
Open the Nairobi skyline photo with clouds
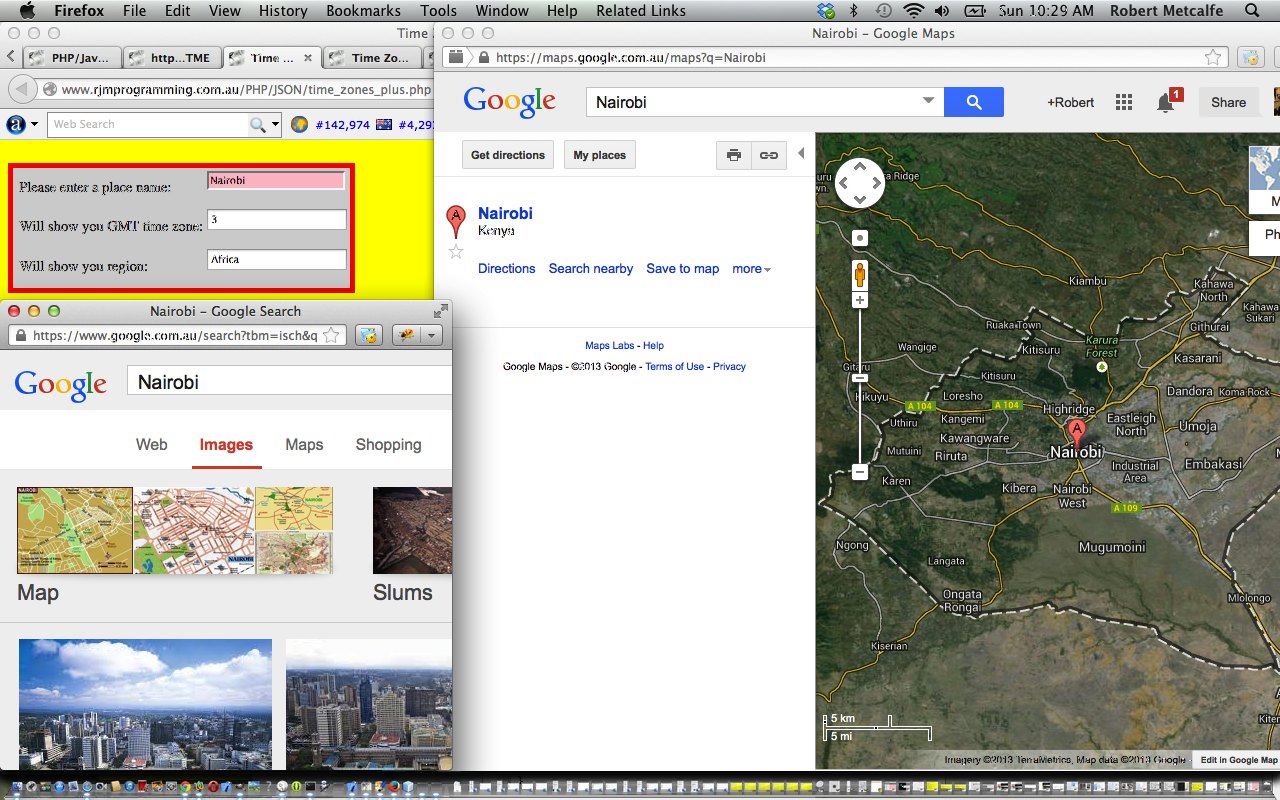(x=145, y=704)
